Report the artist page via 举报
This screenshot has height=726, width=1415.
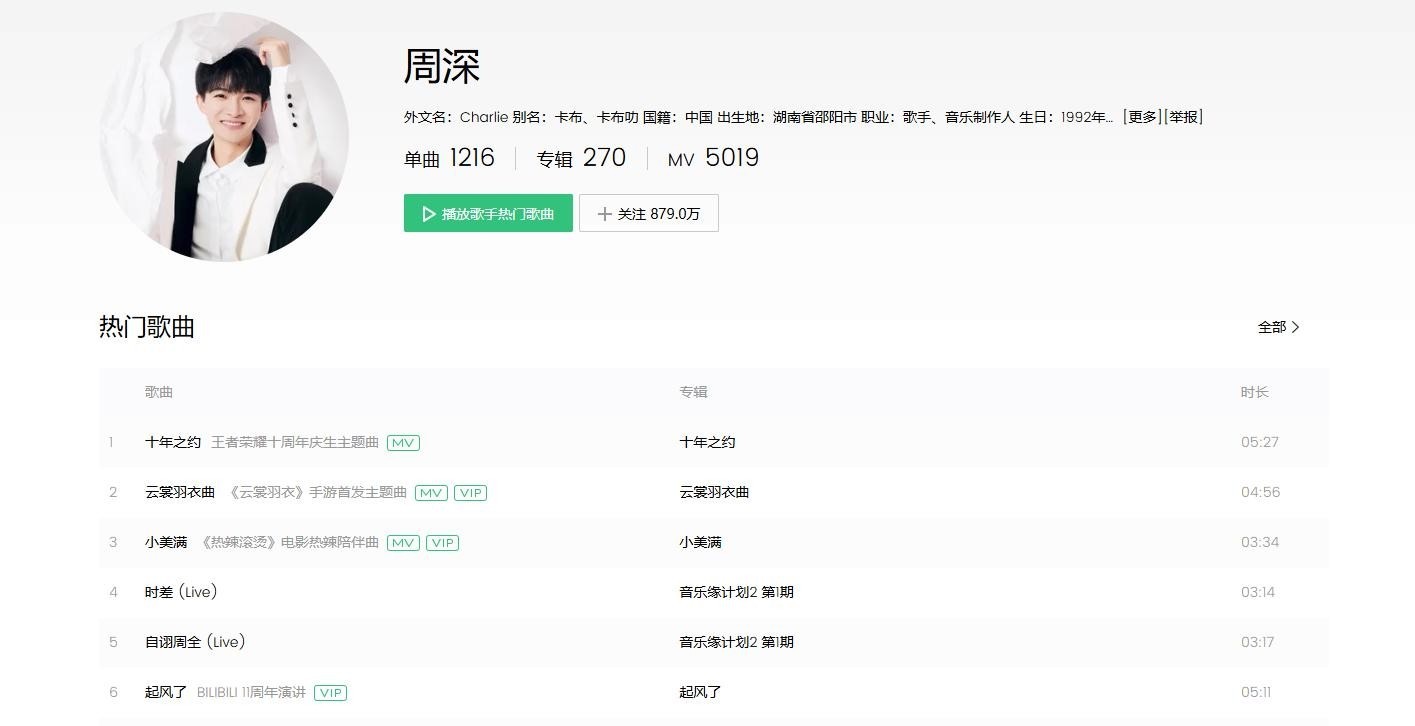click(1183, 117)
